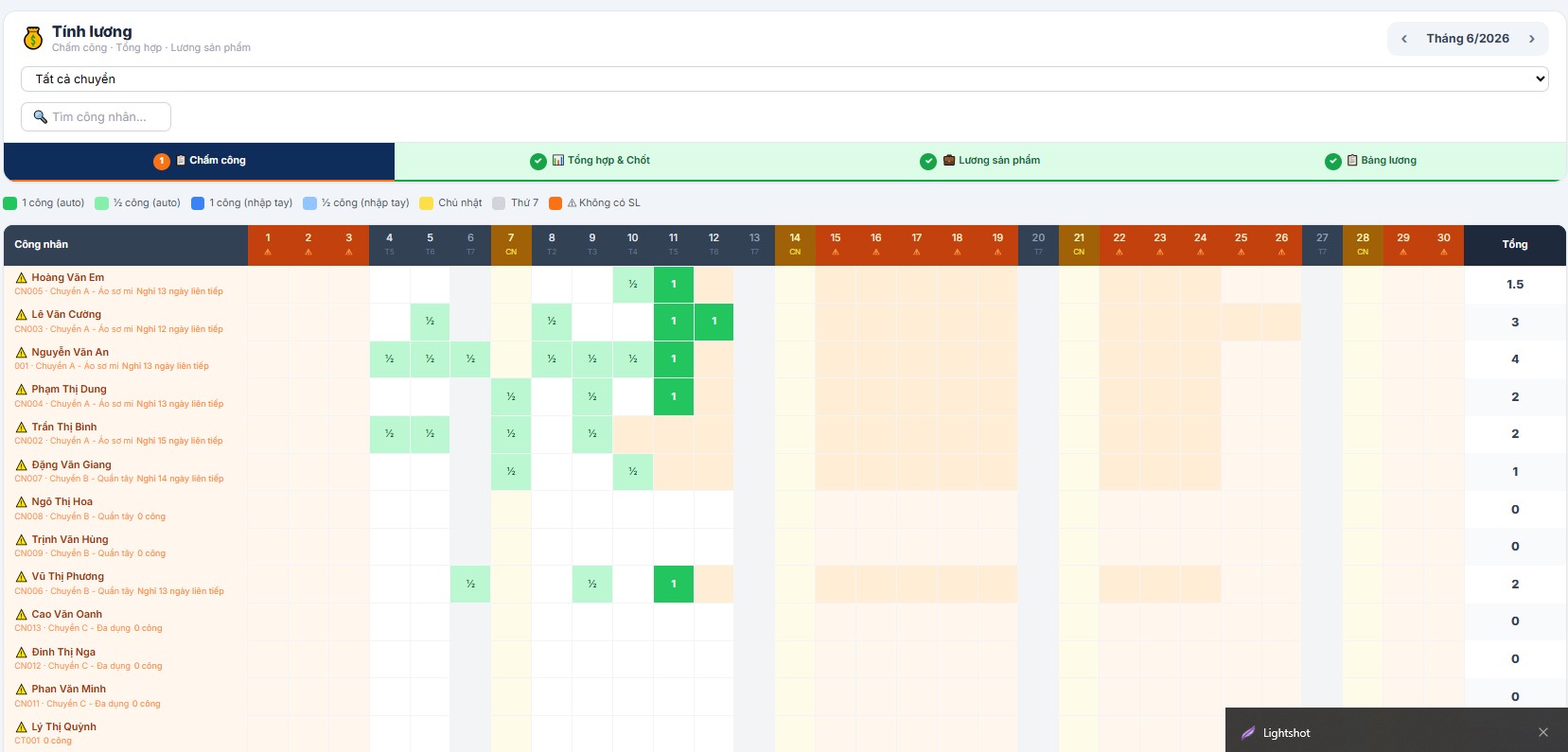1568x752 pixels.
Task: Click the Công nhân column header
Action: [x=126, y=245]
